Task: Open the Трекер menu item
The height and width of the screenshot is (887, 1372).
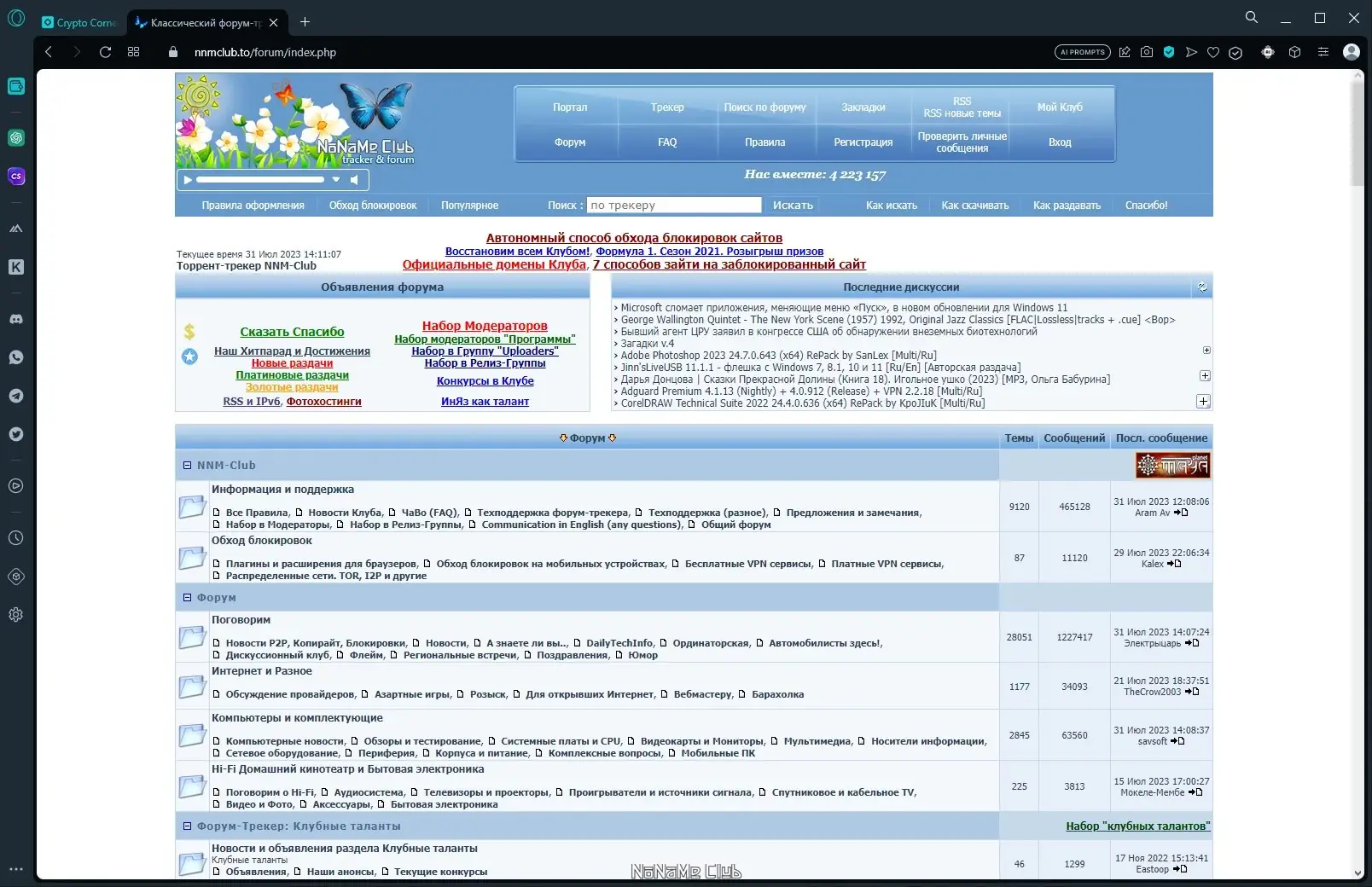Action: point(667,107)
